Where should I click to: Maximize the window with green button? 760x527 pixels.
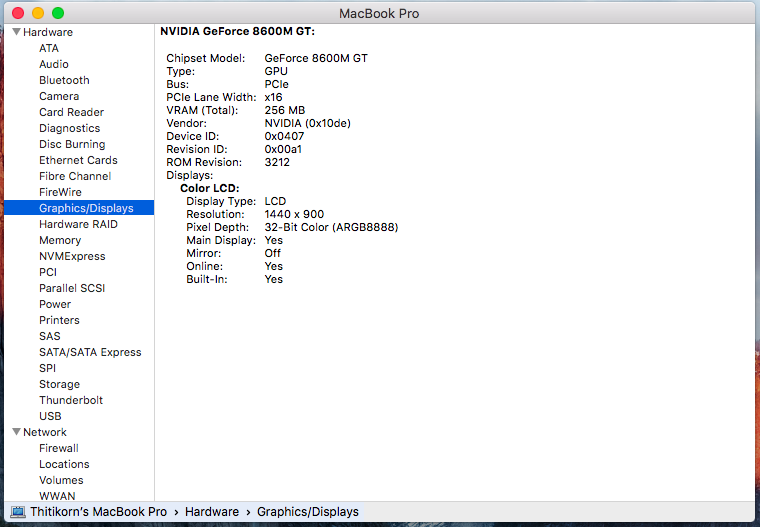click(58, 13)
